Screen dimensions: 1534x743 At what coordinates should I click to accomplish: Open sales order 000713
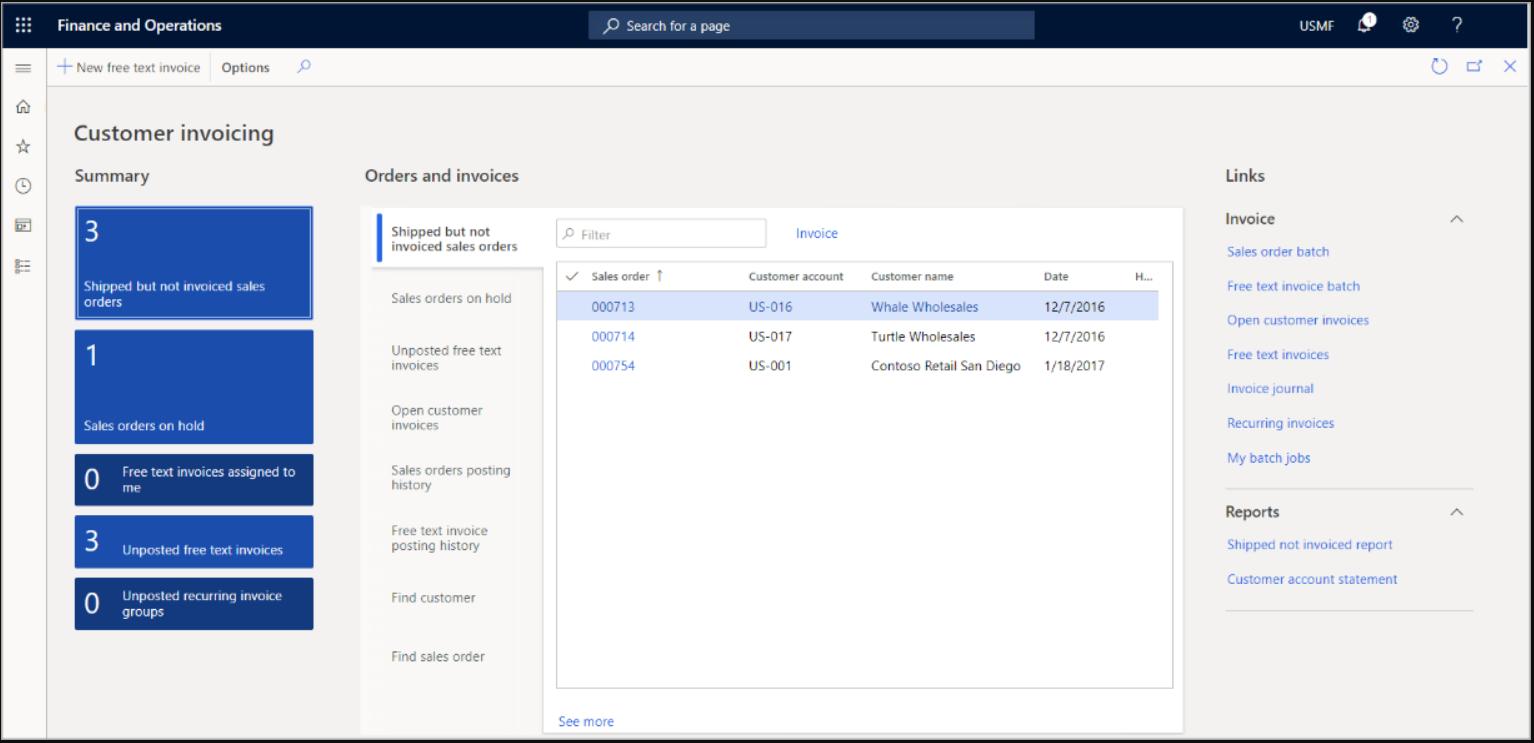613,307
